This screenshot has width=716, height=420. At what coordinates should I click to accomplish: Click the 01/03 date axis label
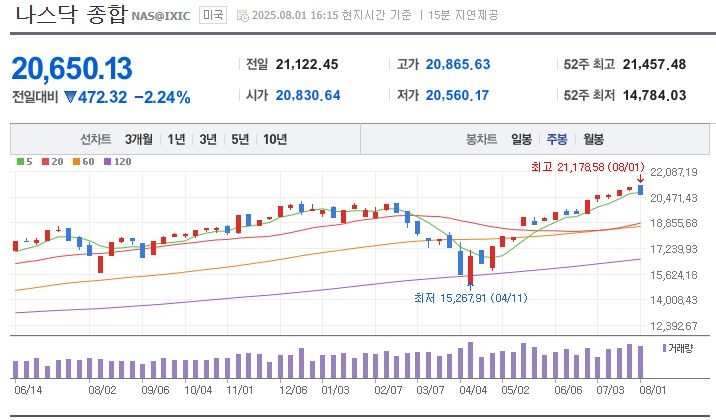coord(335,390)
